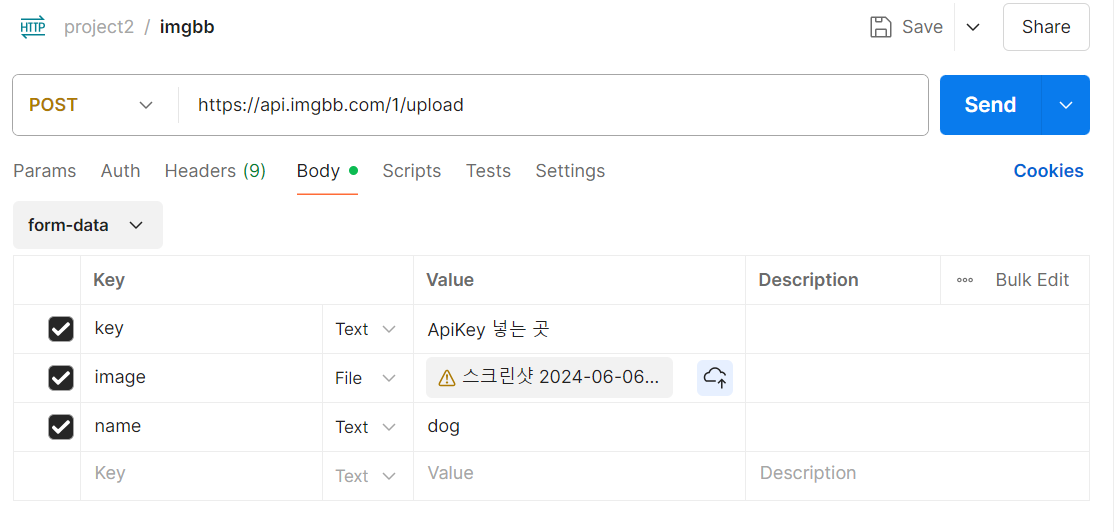Uncheck the image row checkbox

pyautogui.click(x=60, y=377)
